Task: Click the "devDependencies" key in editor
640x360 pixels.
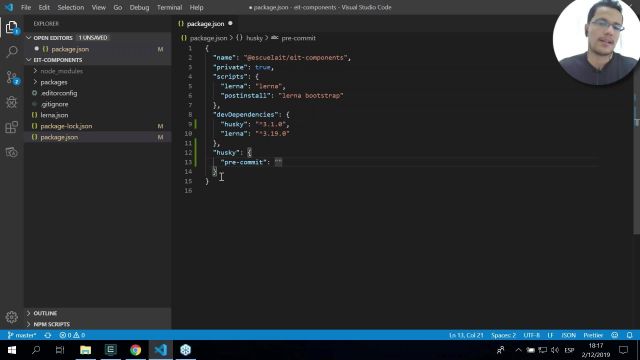Action: point(246,115)
